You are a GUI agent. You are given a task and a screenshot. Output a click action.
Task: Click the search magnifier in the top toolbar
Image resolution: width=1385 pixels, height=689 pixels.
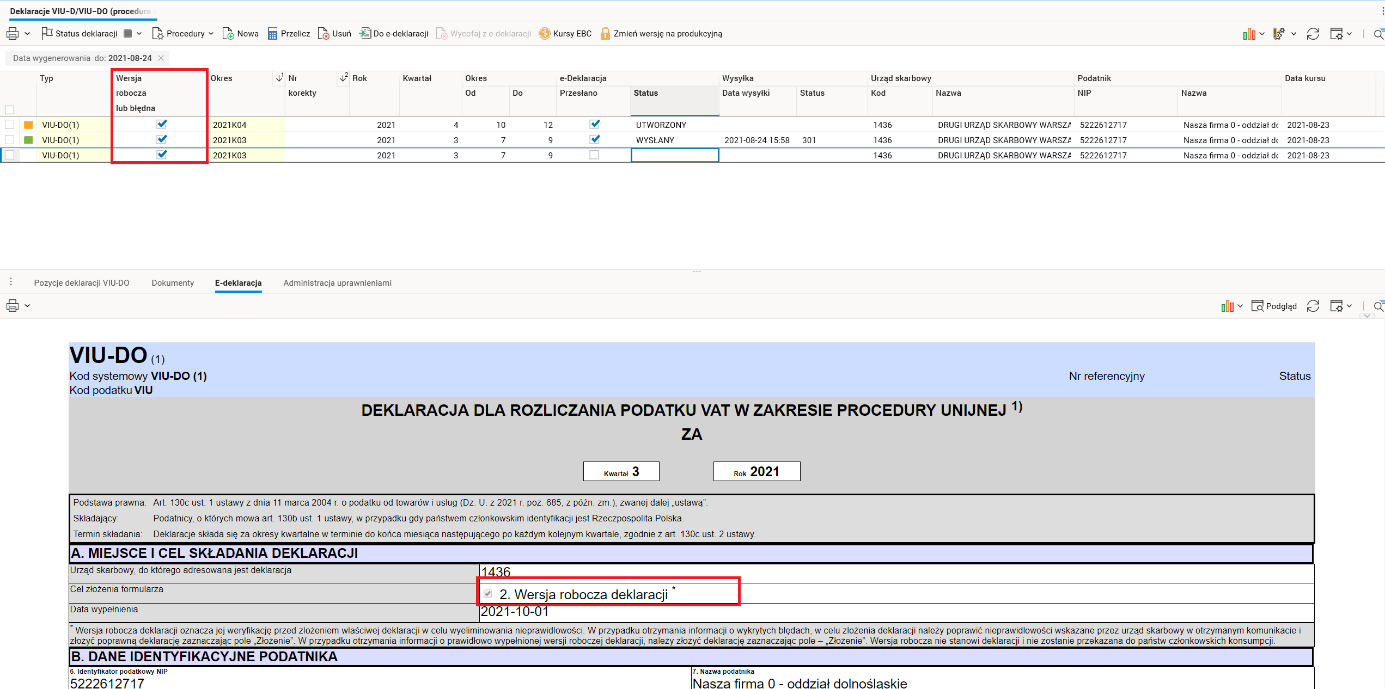[x=1377, y=33]
